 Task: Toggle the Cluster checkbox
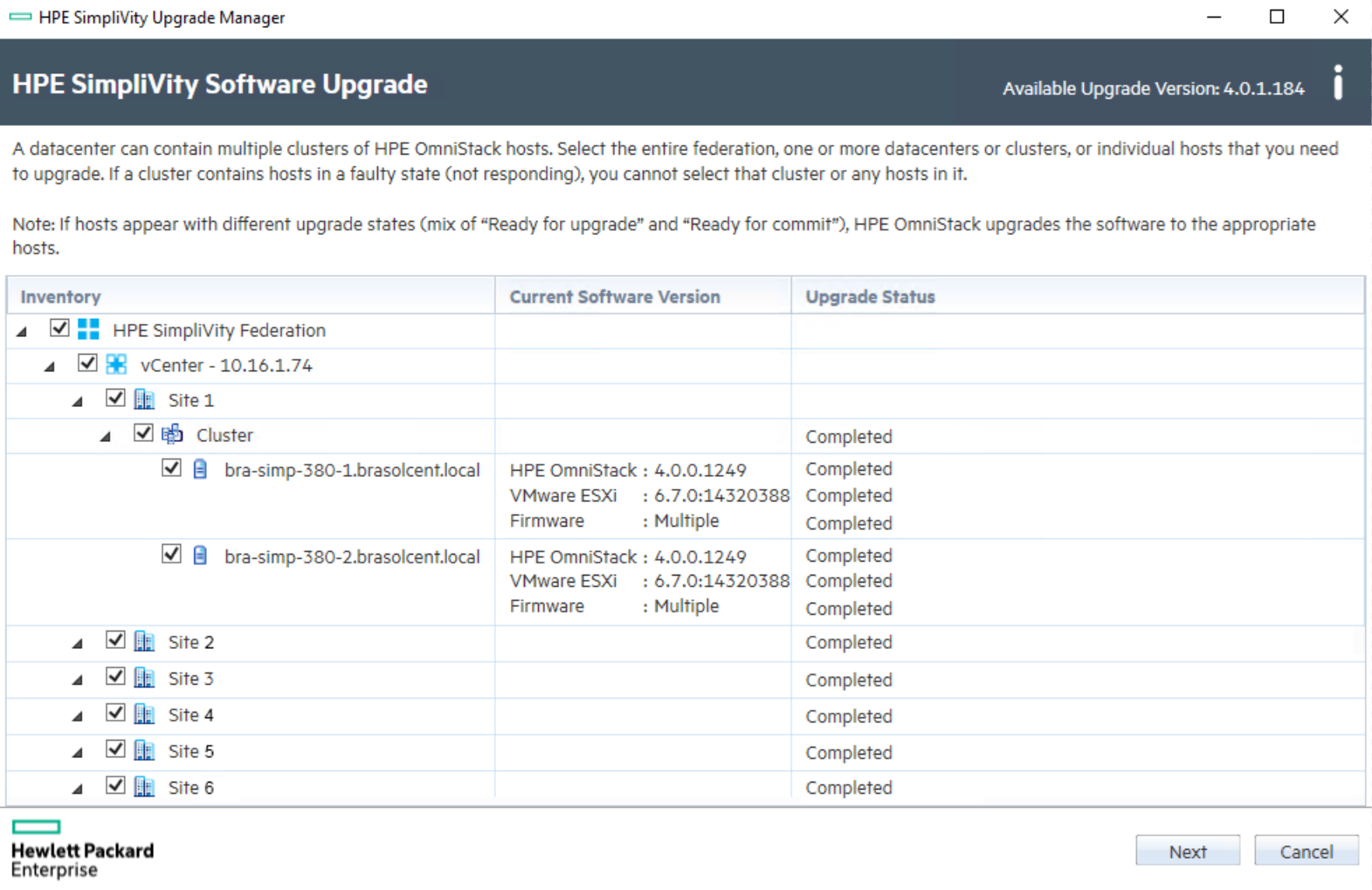(143, 433)
